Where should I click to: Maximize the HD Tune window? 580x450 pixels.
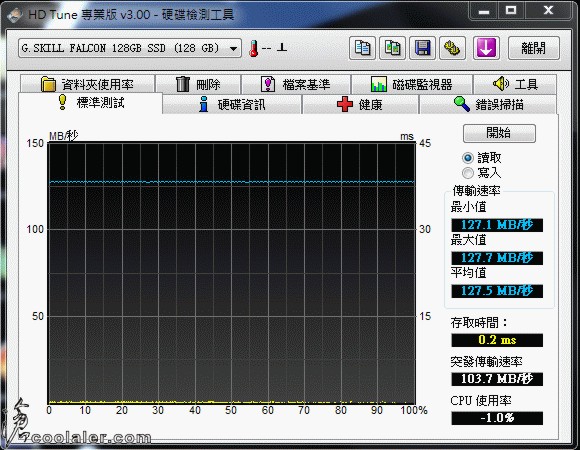point(511,11)
